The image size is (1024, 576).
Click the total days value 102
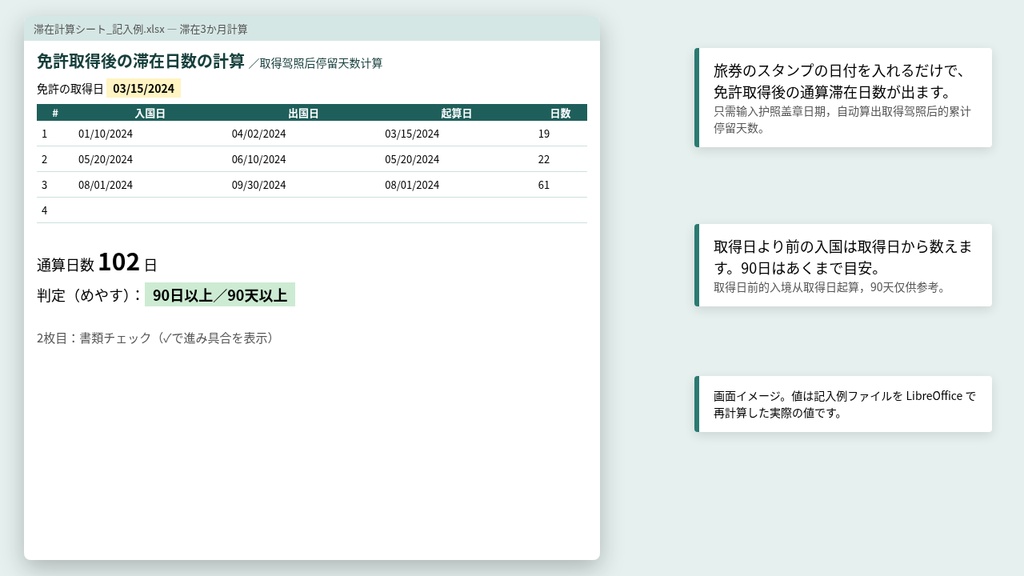(119, 262)
